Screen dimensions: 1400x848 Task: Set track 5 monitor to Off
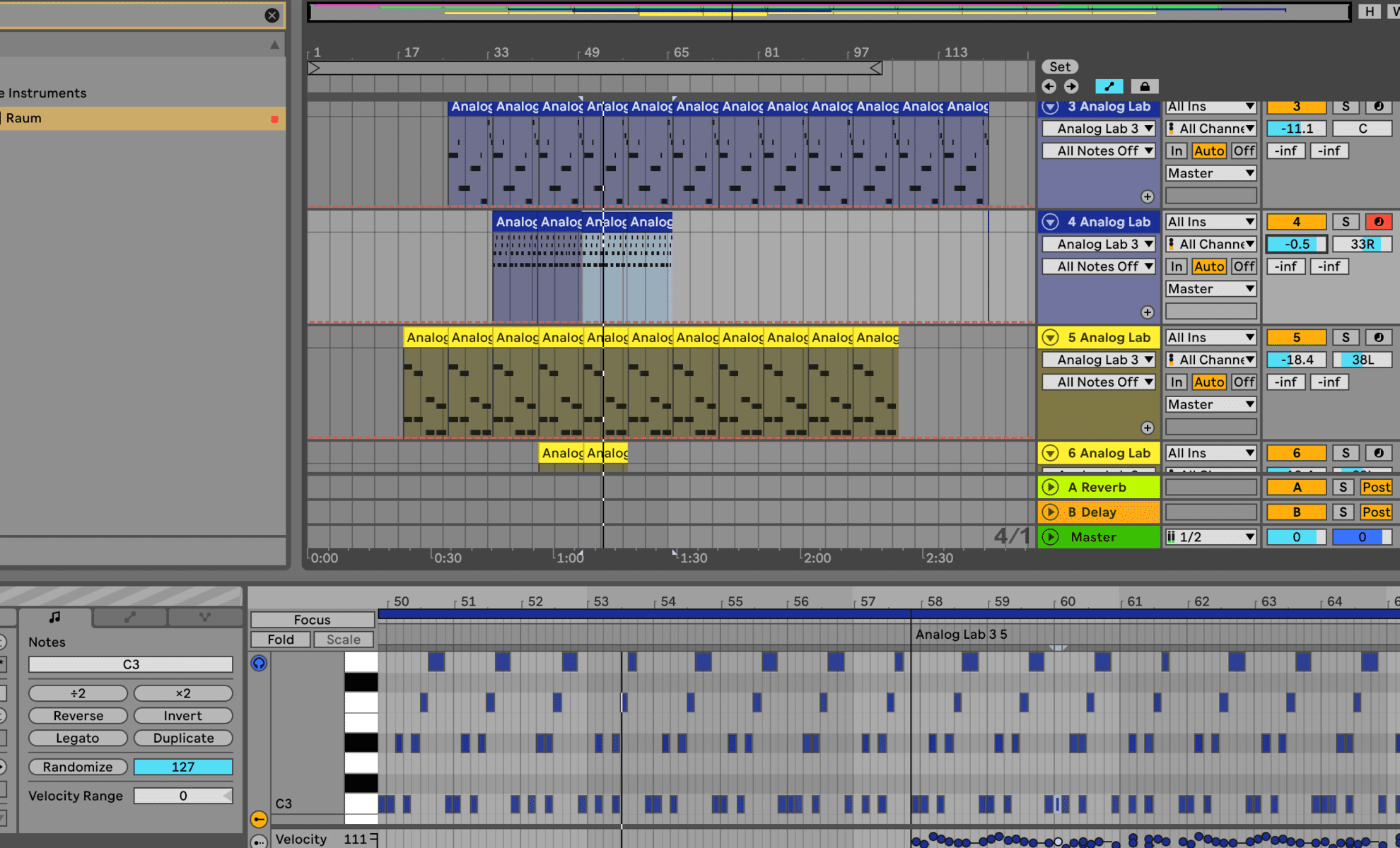[x=1244, y=382]
